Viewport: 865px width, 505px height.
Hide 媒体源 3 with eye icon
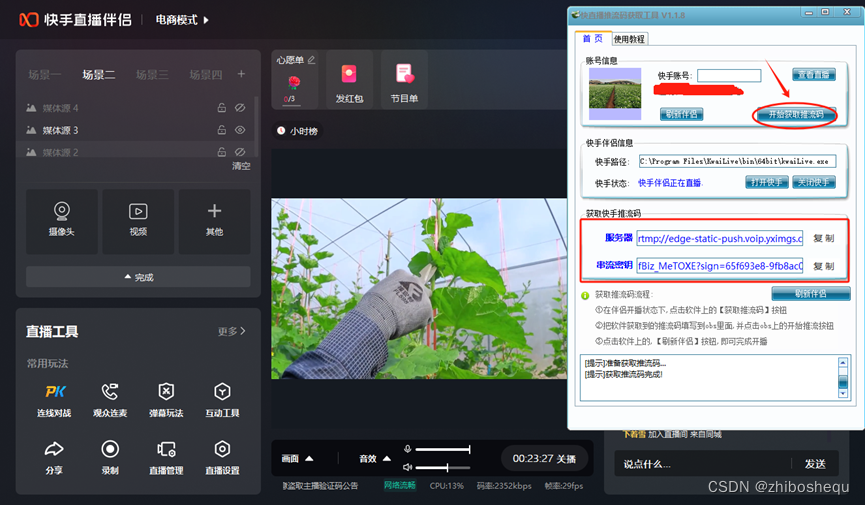coord(240,130)
